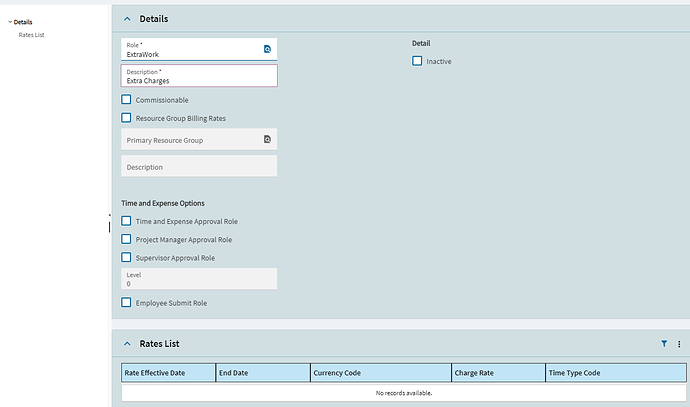Toggle Resource Group Billing Rates checkbox
This screenshot has width=690, height=407.
coord(126,118)
